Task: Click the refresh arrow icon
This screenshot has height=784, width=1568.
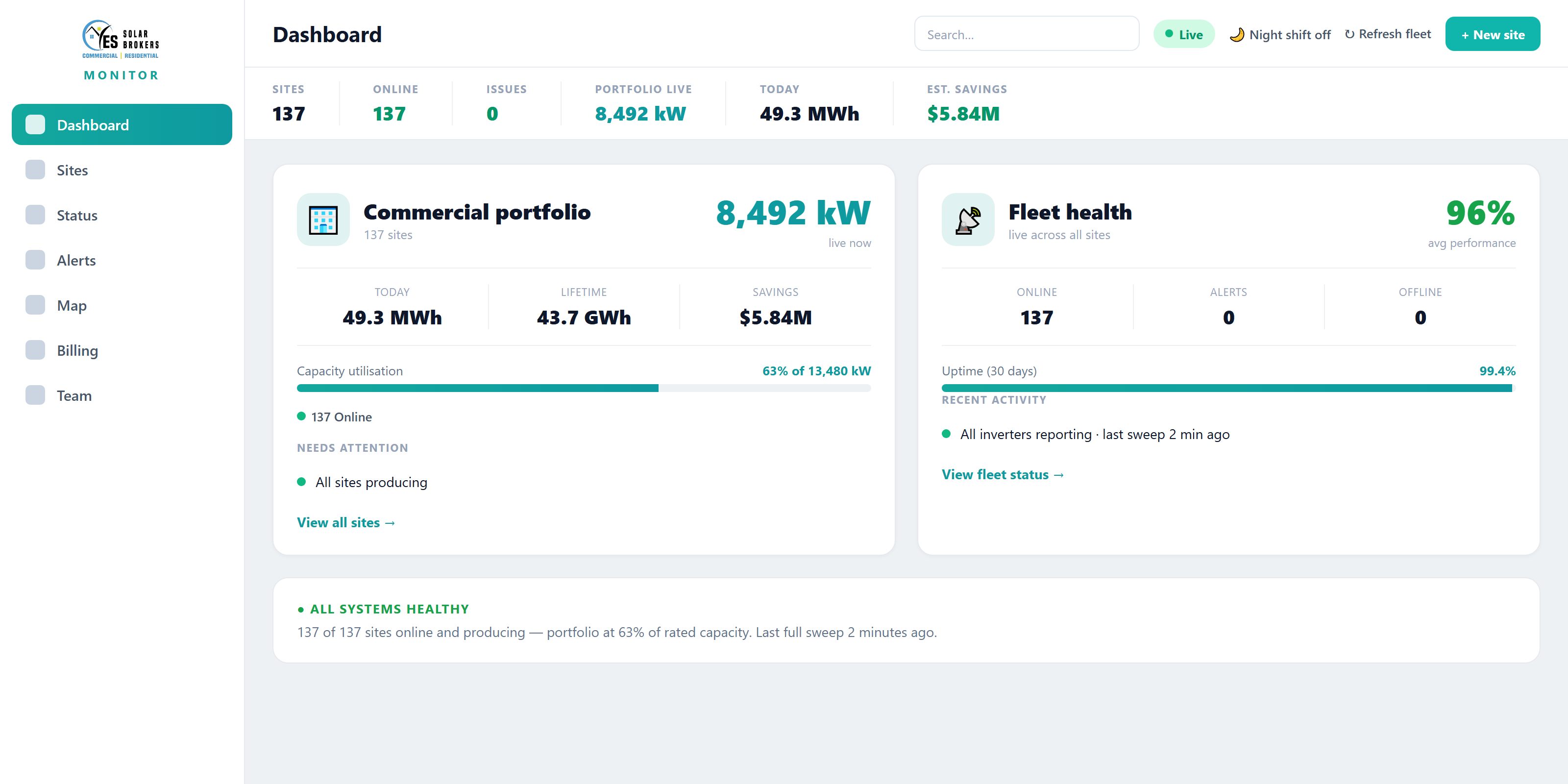Action: (x=1349, y=35)
